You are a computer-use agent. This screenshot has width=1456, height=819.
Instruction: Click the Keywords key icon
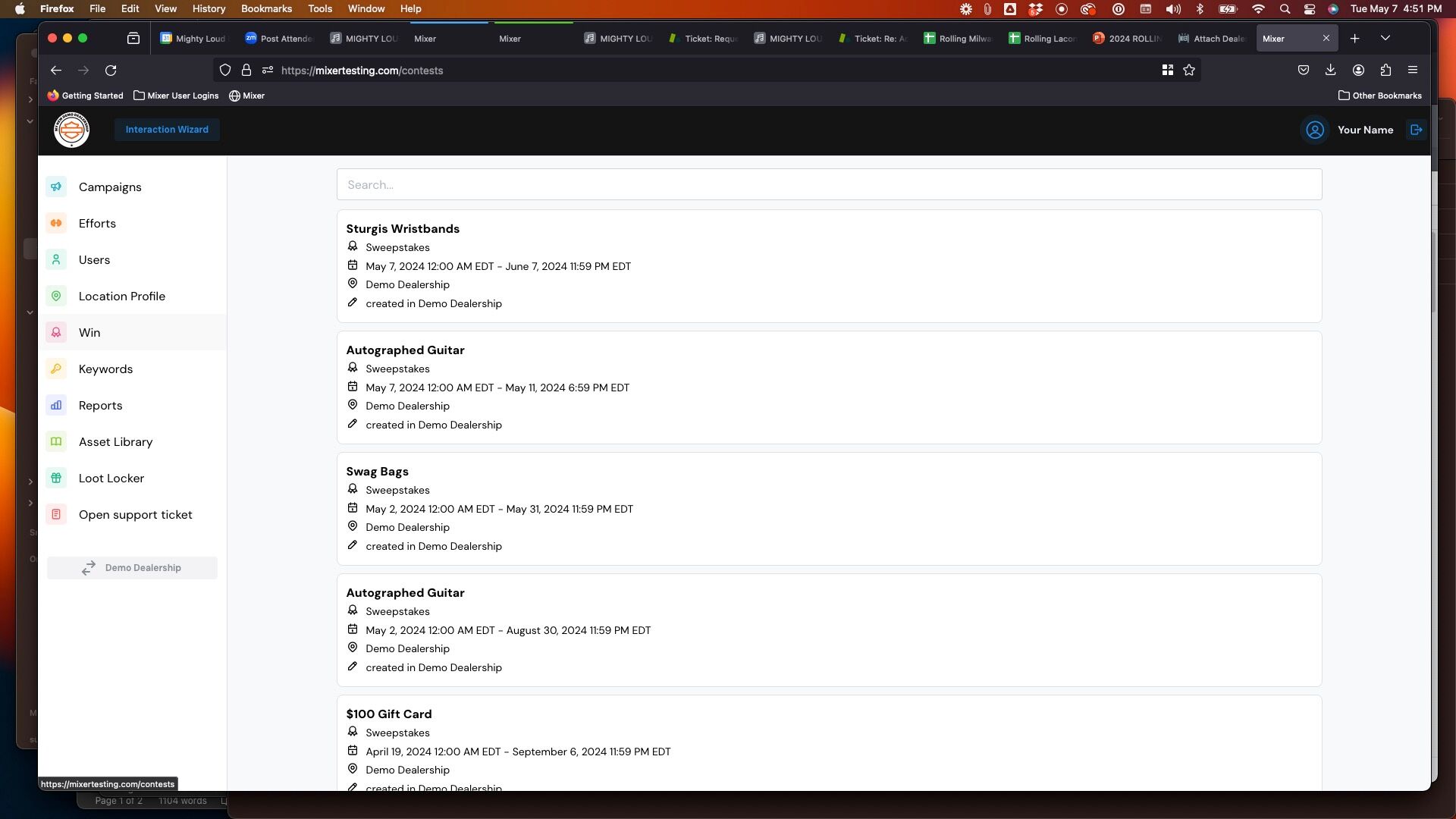[x=56, y=369]
